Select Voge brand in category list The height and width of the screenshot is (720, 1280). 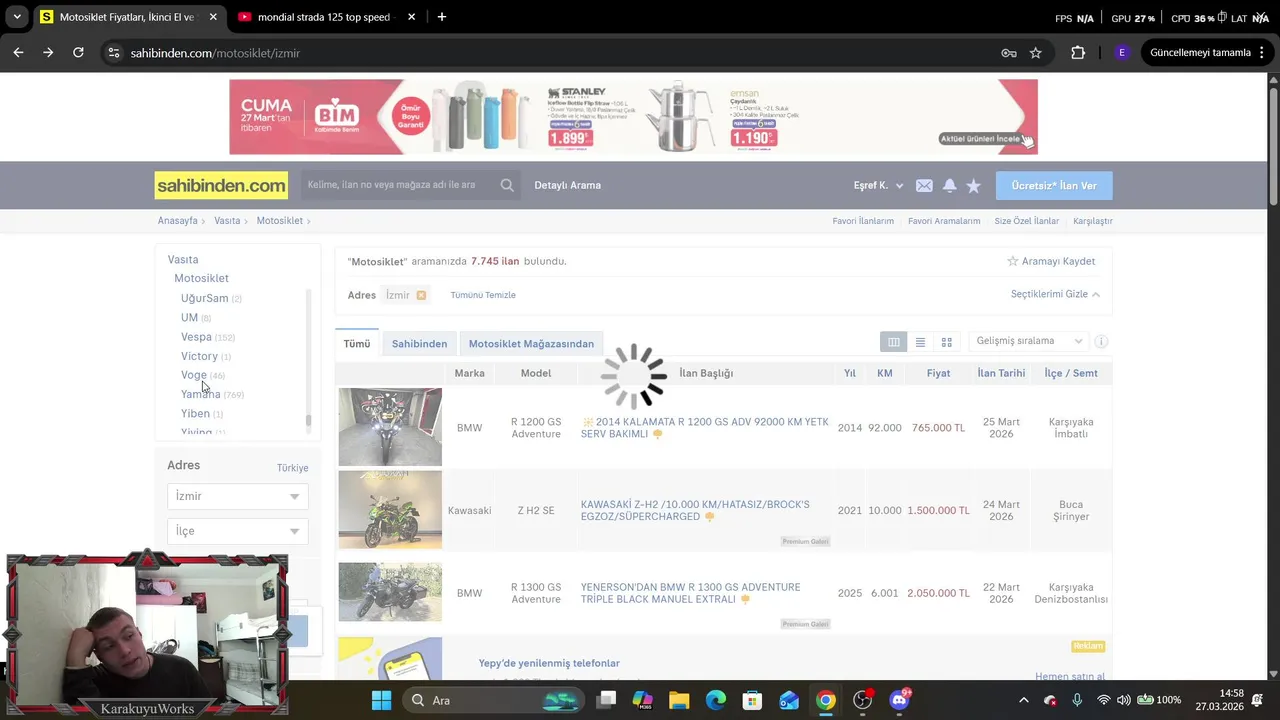pyautogui.click(x=194, y=375)
